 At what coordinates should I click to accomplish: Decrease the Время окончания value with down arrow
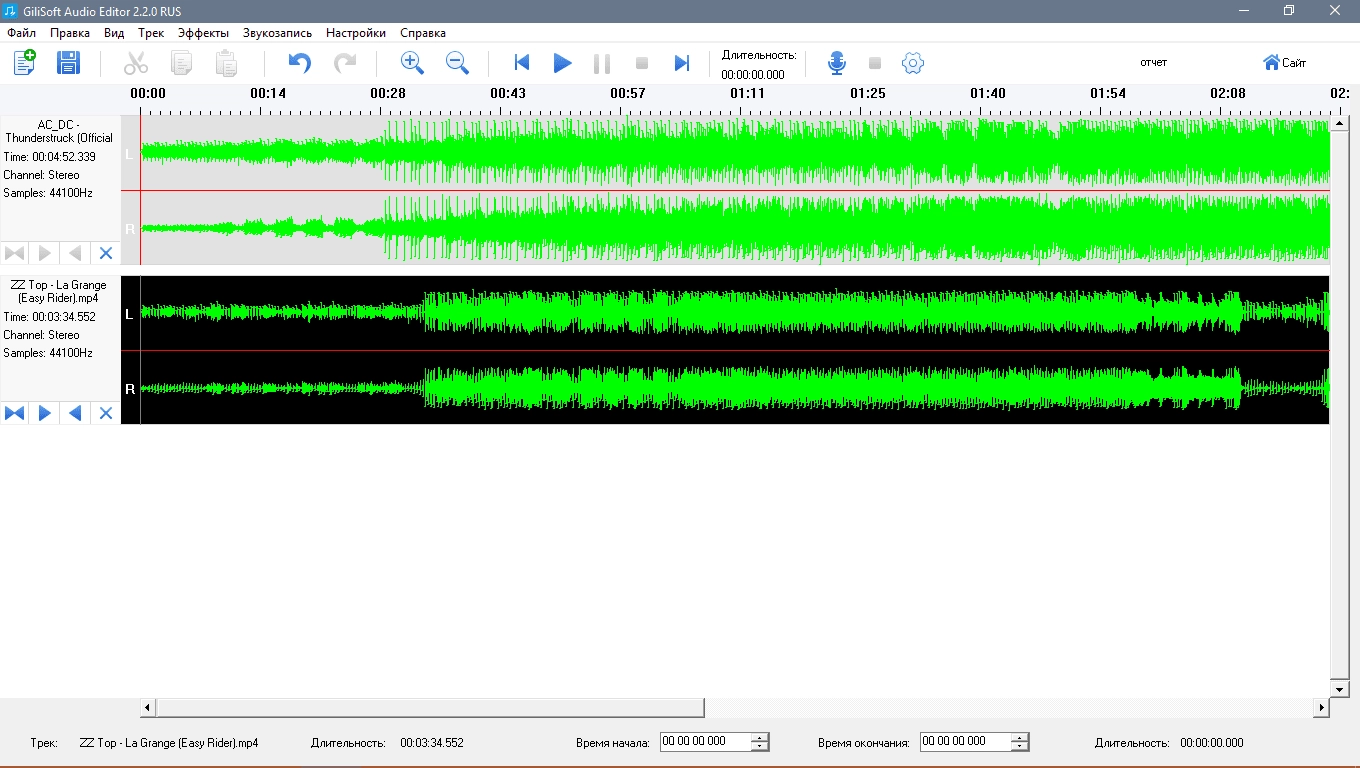click(x=1020, y=747)
